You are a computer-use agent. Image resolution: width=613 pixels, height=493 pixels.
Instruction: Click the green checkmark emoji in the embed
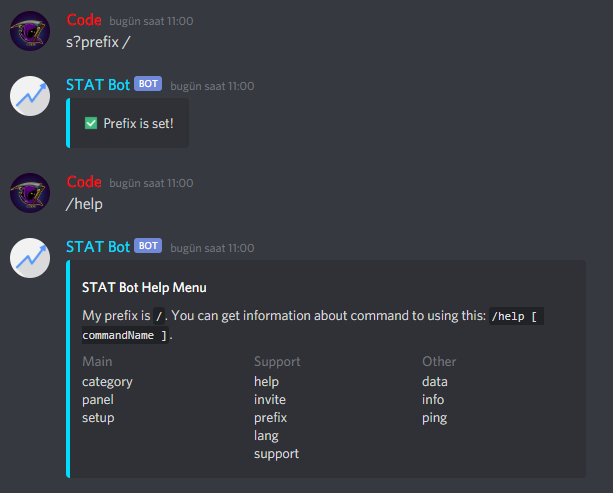click(x=91, y=123)
